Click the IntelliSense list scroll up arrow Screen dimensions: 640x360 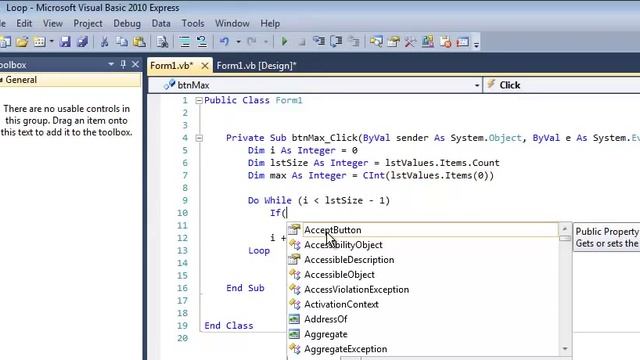pos(565,229)
